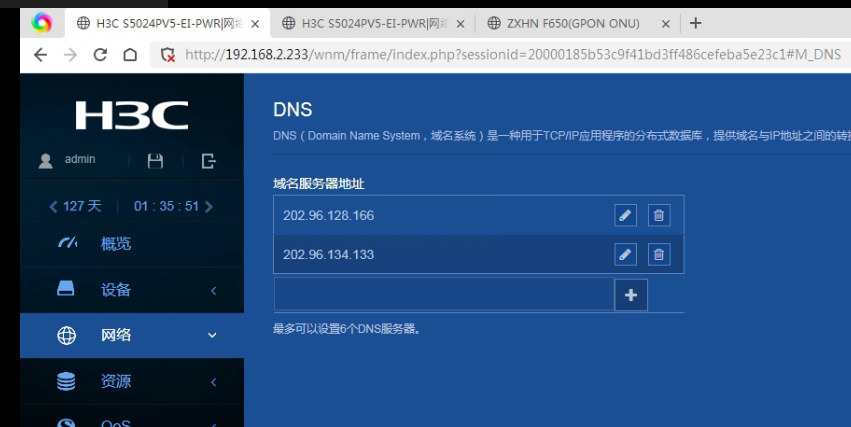Show previous uptime info with left arrow
851x427 pixels.
pyautogui.click(x=53, y=206)
